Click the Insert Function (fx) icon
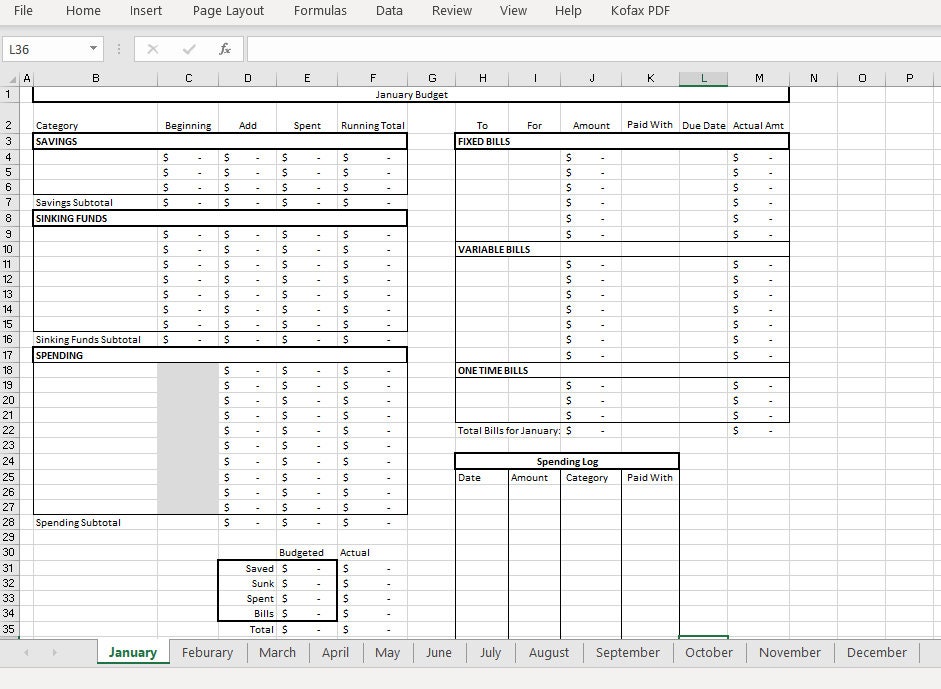 (x=224, y=48)
